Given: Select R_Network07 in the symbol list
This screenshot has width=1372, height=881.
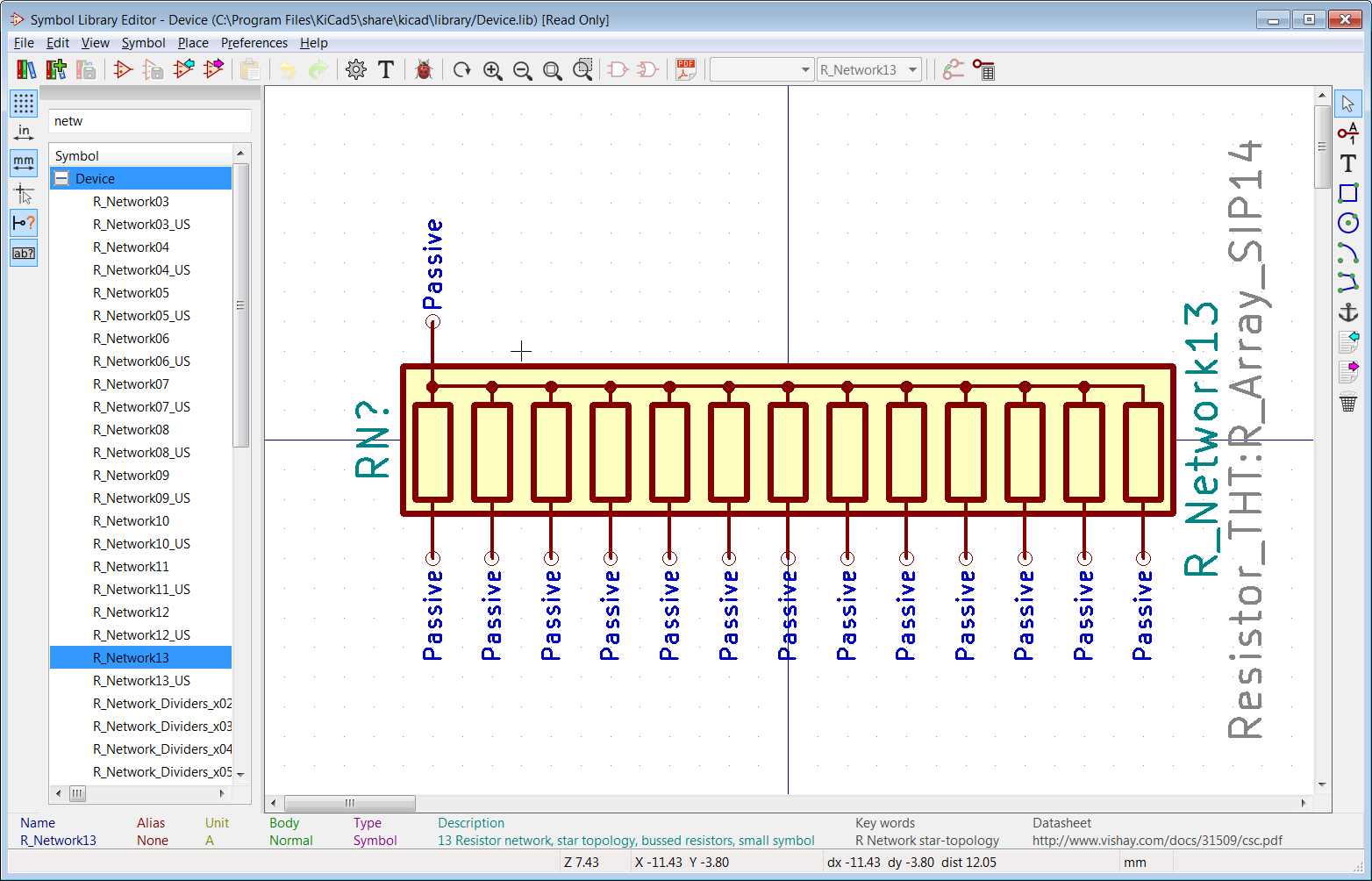Looking at the screenshot, I should point(132,383).
